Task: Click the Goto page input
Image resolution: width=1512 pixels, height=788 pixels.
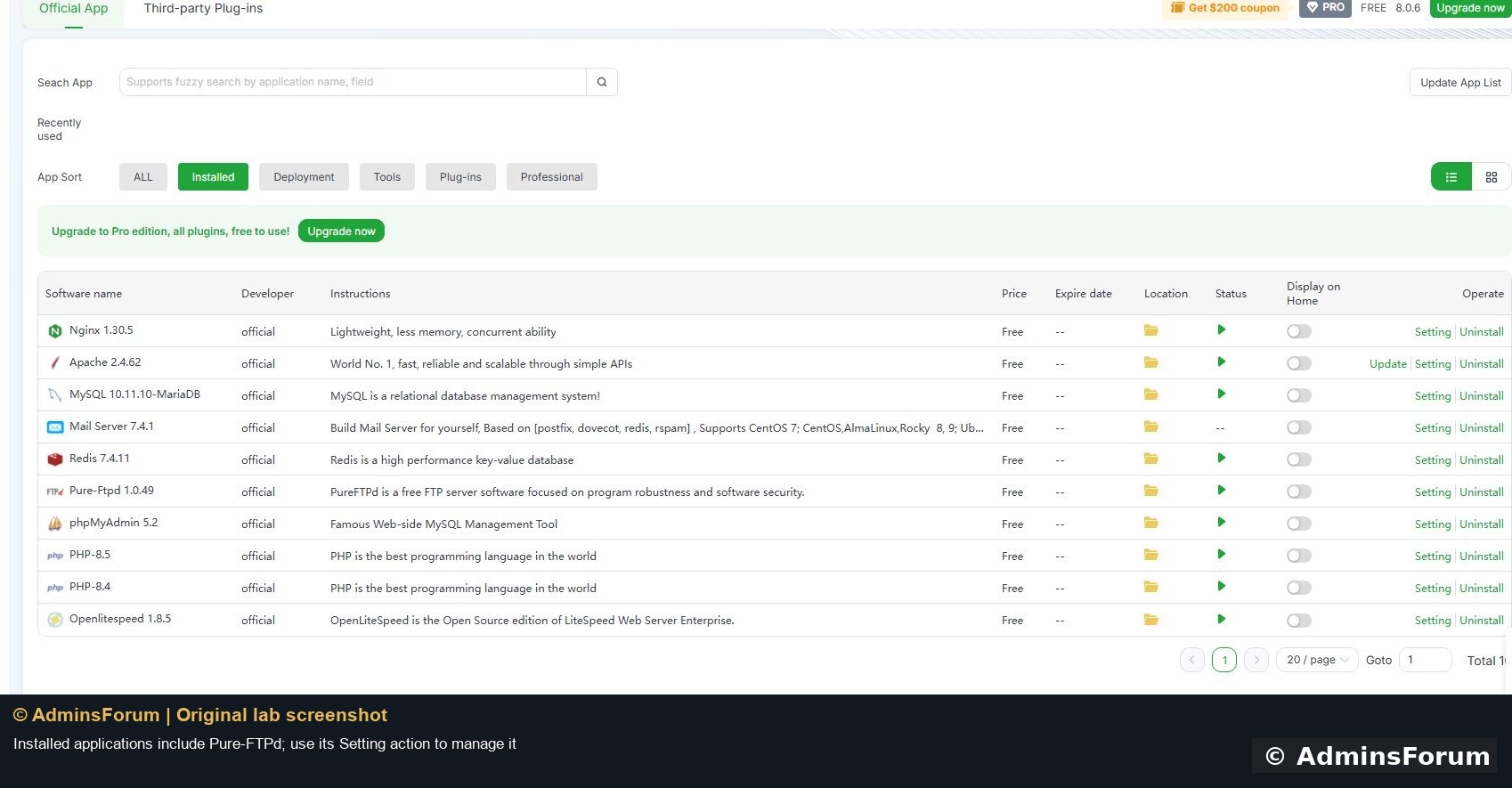Action: point(1426,660)
